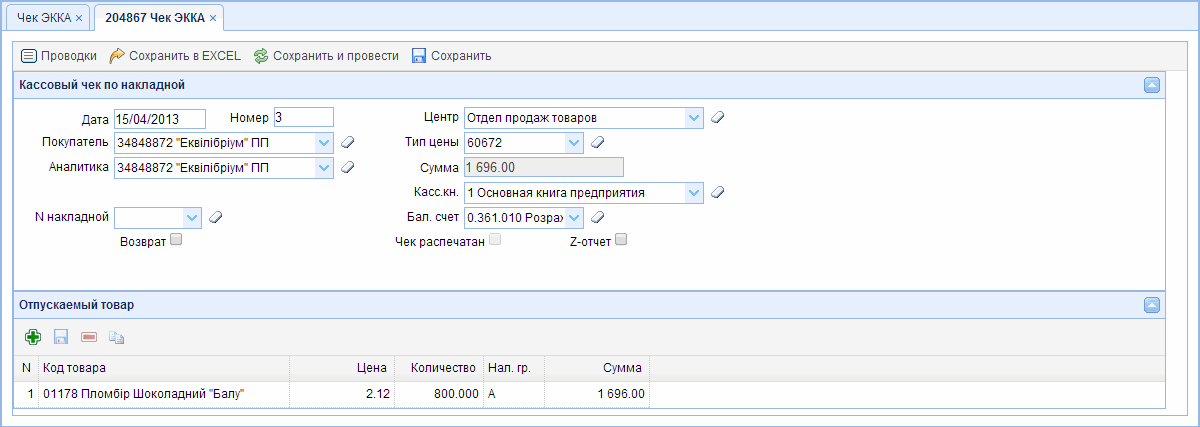Click the Аналитика combo box text field

point(214,168)
